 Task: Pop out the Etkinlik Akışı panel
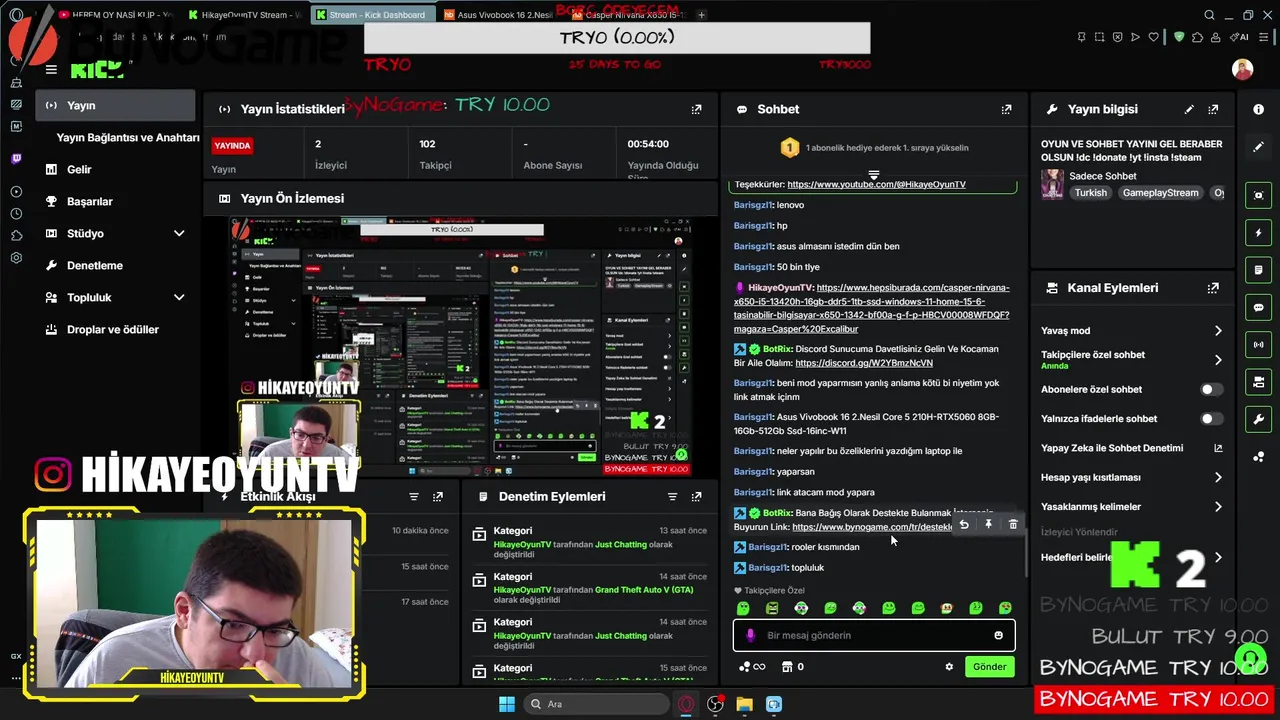(x=438, y=496)
